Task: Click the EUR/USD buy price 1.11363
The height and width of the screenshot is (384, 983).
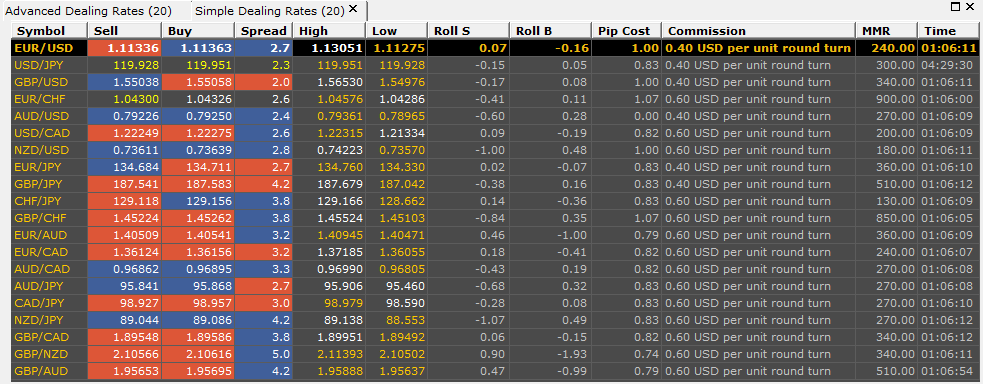Action: coord(197,48)
